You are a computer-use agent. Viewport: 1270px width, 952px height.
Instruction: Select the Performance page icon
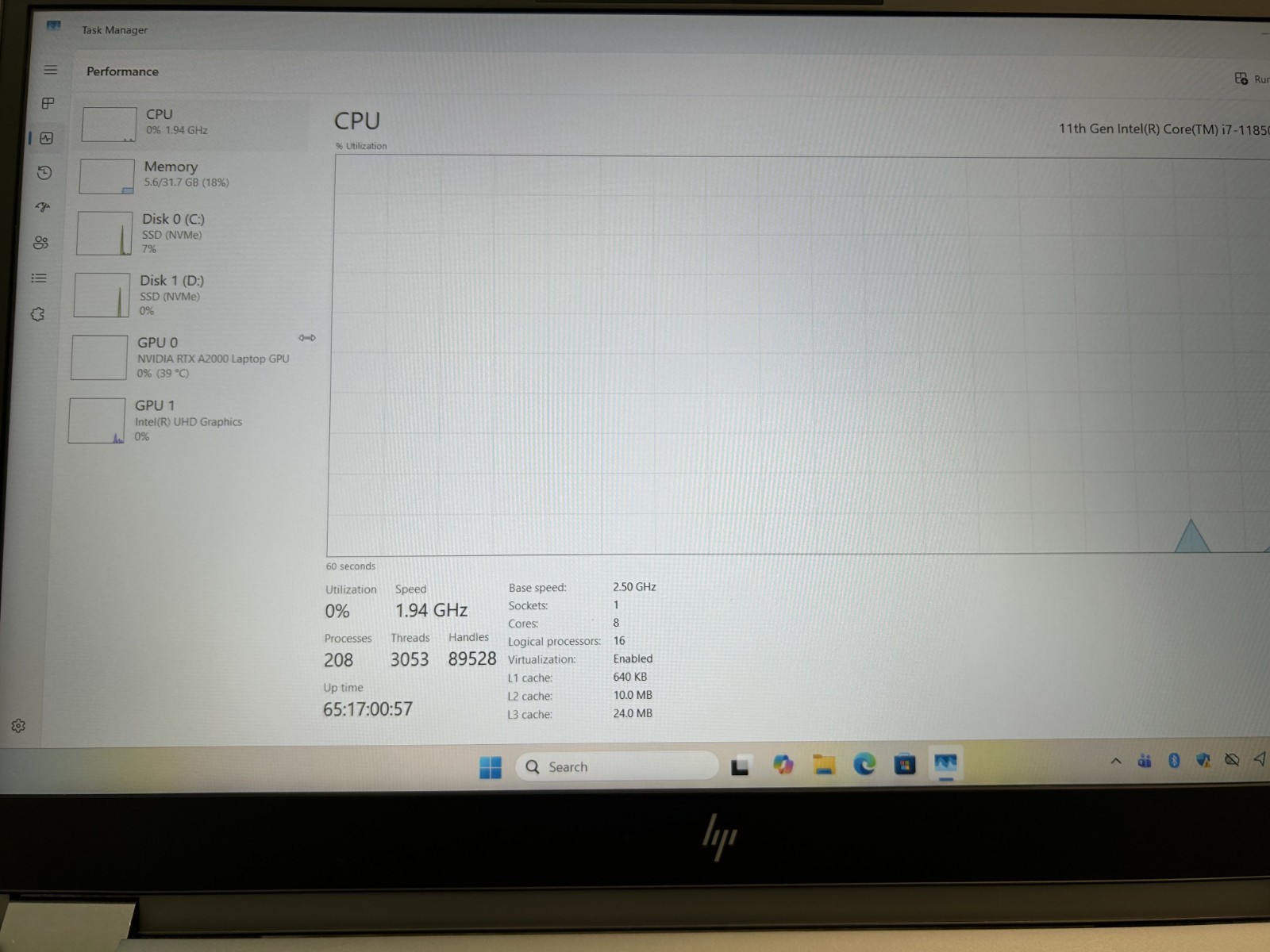(47, 138)
